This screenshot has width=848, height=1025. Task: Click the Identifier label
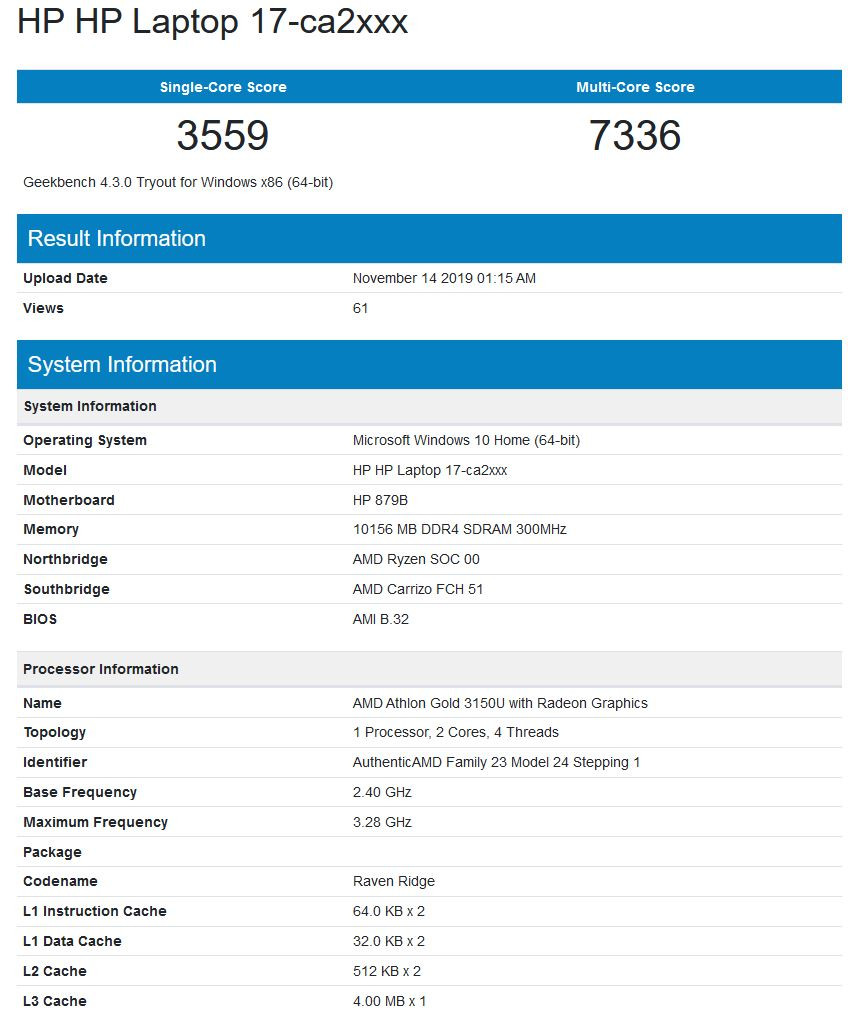55,763
